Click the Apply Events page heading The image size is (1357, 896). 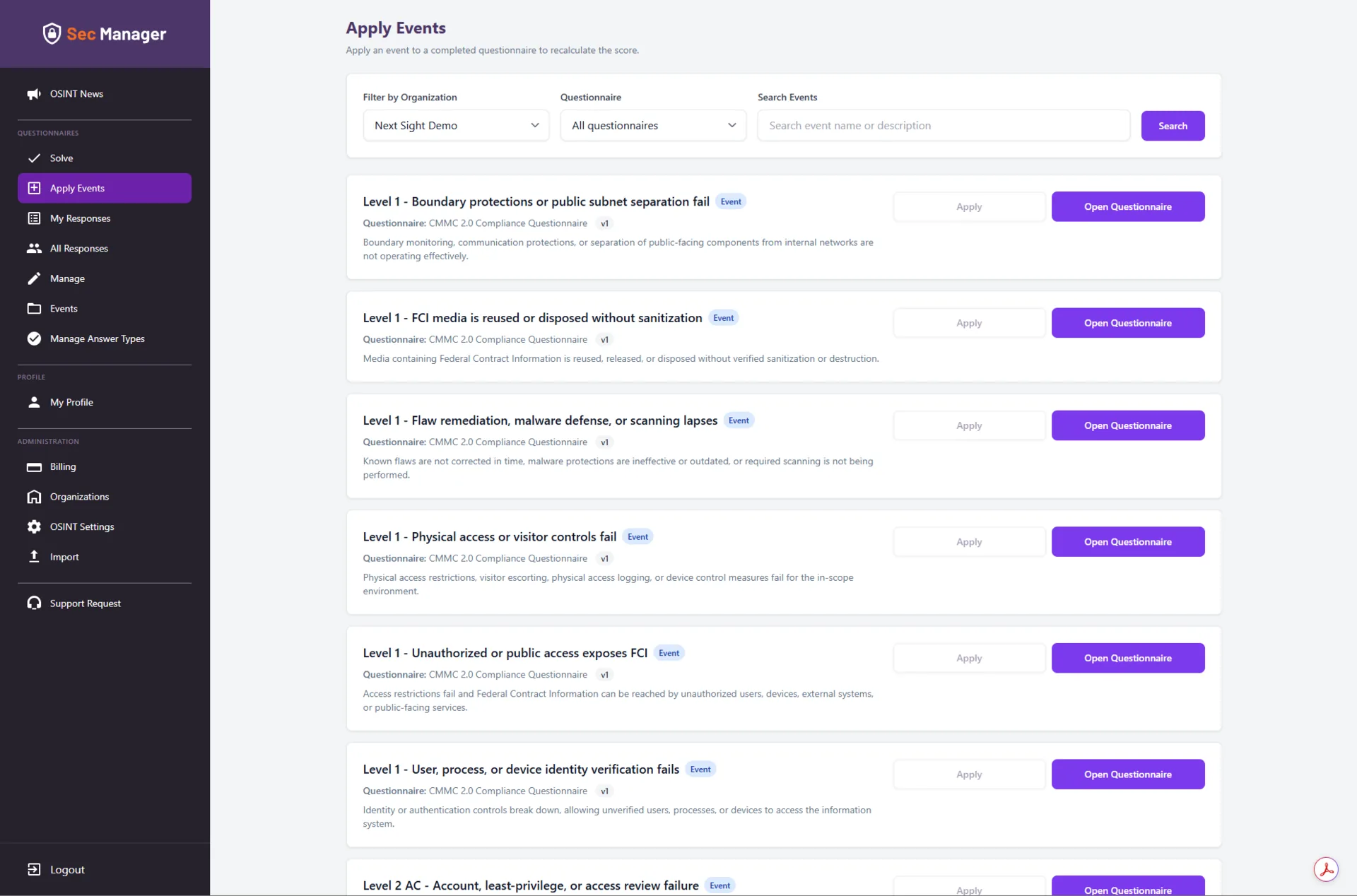coord(396,28)
